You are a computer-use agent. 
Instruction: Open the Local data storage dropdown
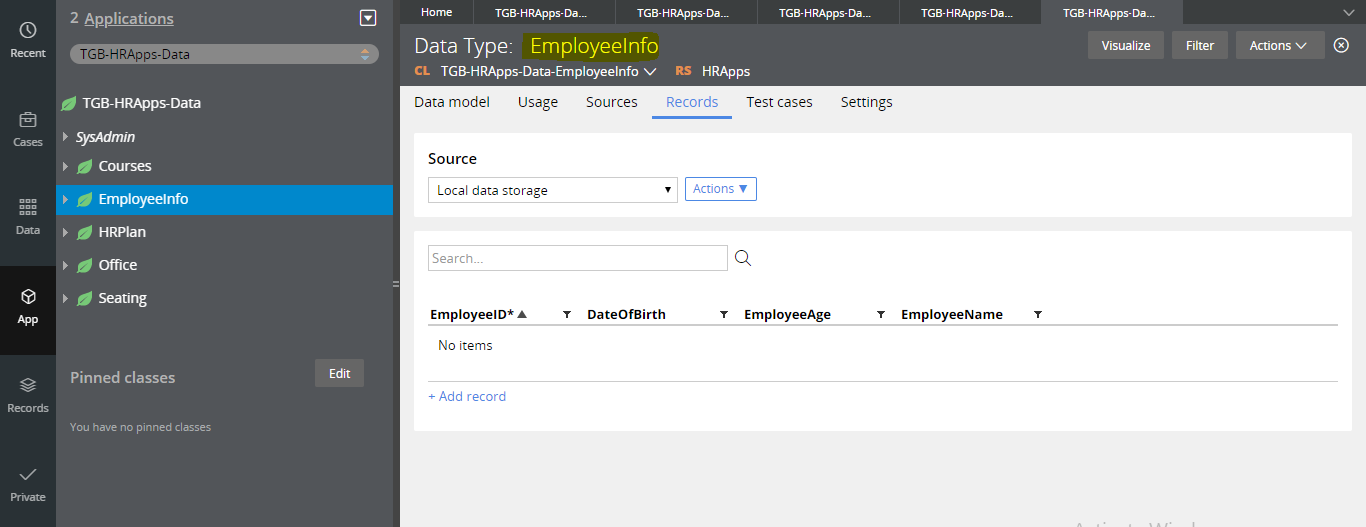coord(552,190)
